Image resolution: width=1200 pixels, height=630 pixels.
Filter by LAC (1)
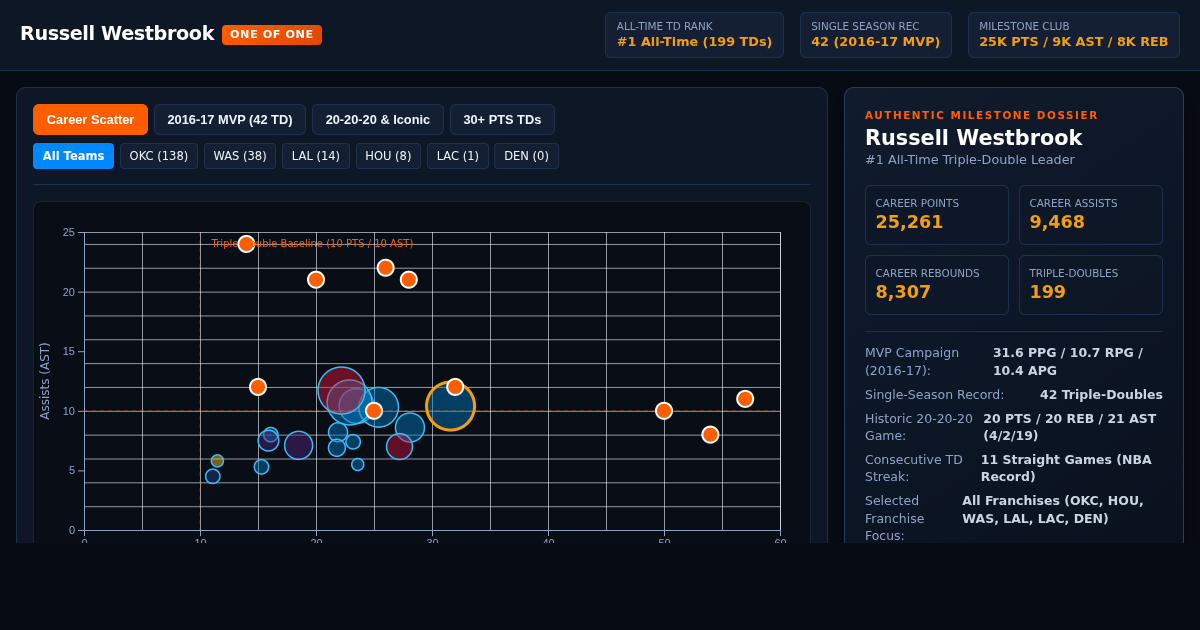(x=458, y=156)
